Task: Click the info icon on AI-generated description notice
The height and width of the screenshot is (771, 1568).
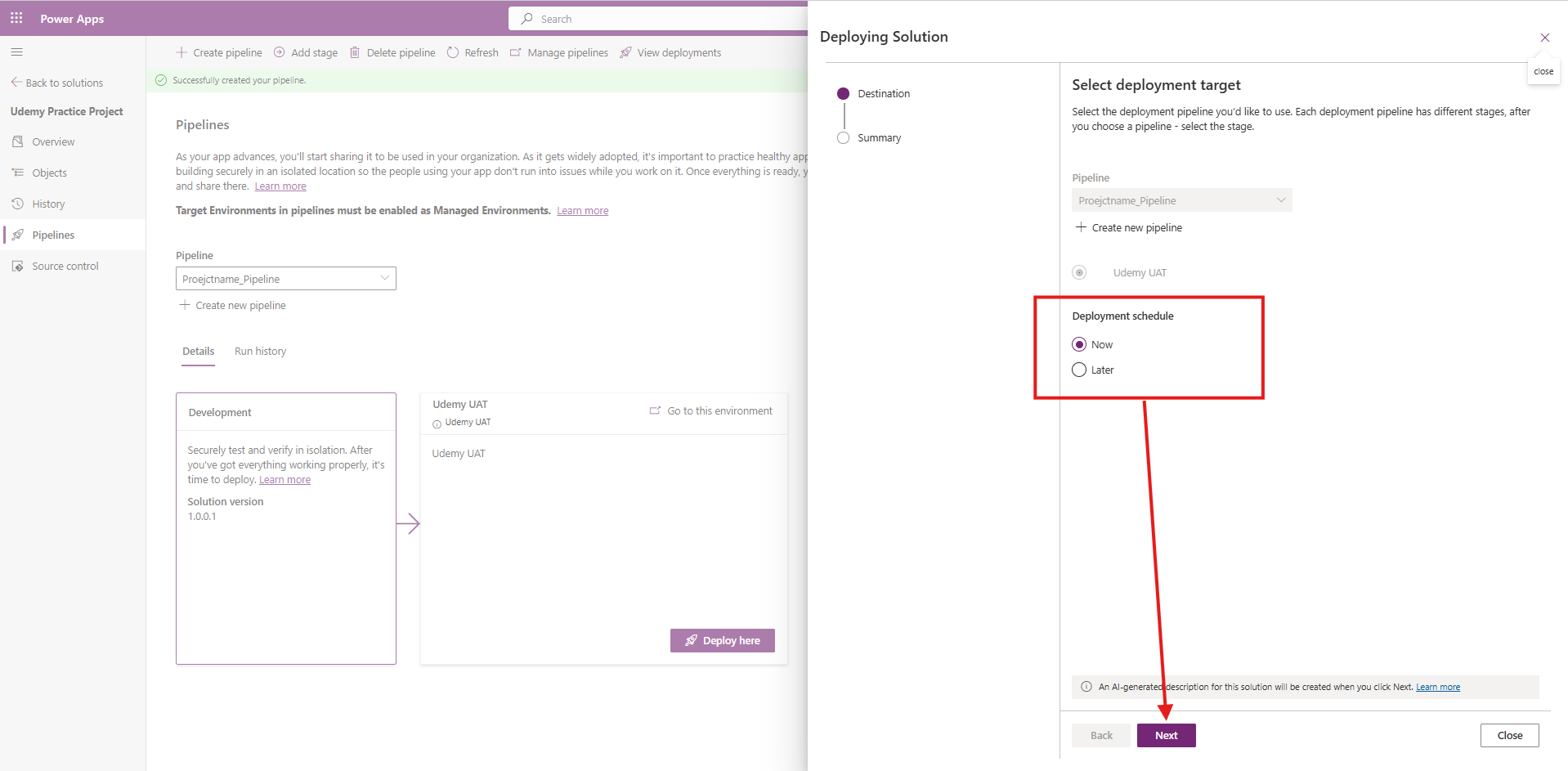Action: pos(1086,687)
